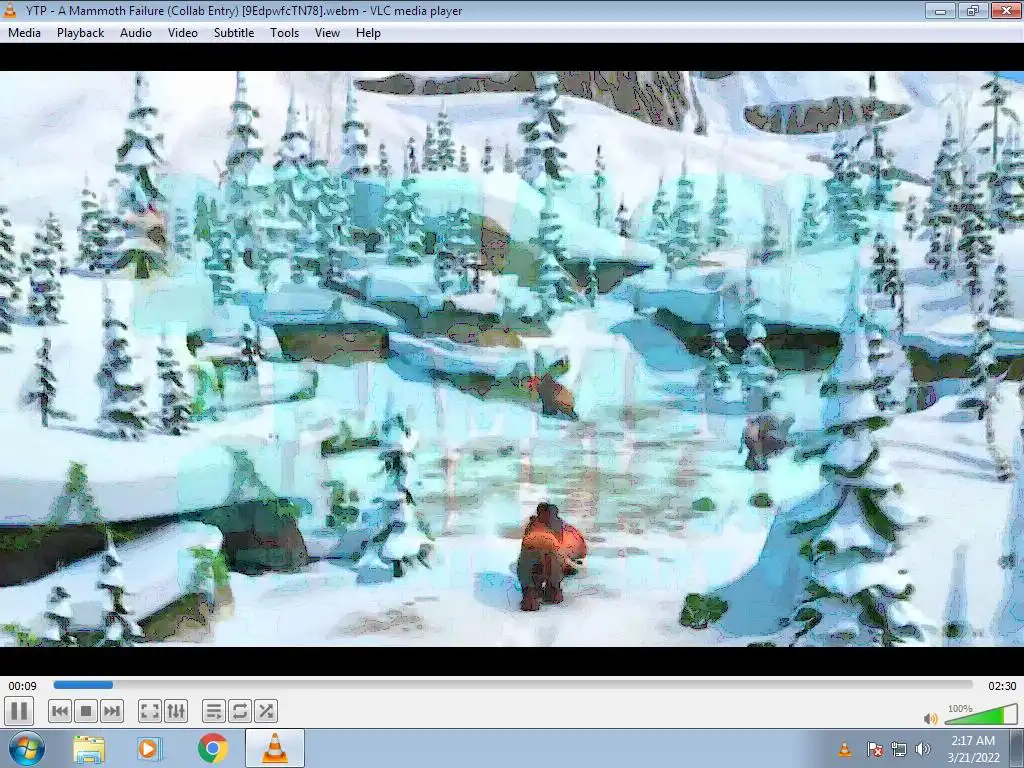1024x768 pixels.
Task: Show extended settings equalizer panel
Action: click(176, 711)
